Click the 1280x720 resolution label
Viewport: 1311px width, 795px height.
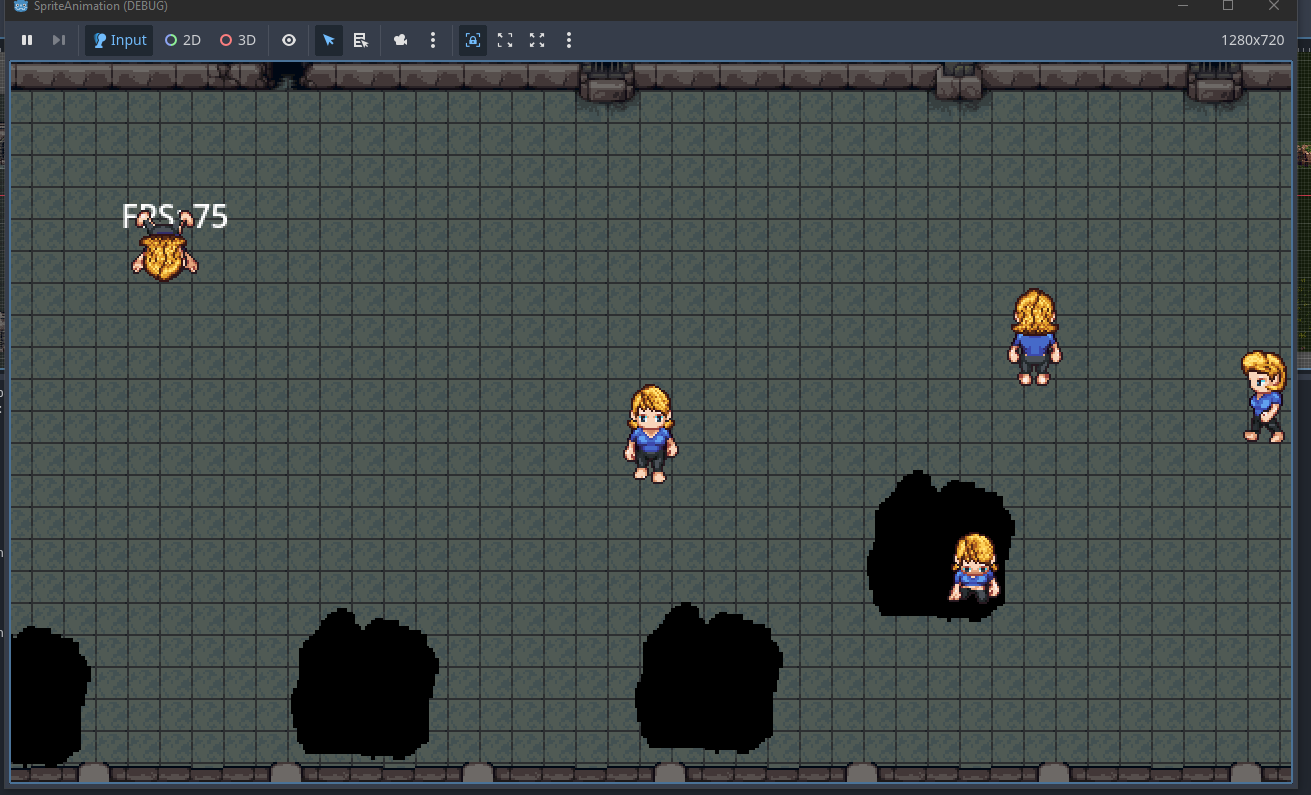tap(1252, 40)
